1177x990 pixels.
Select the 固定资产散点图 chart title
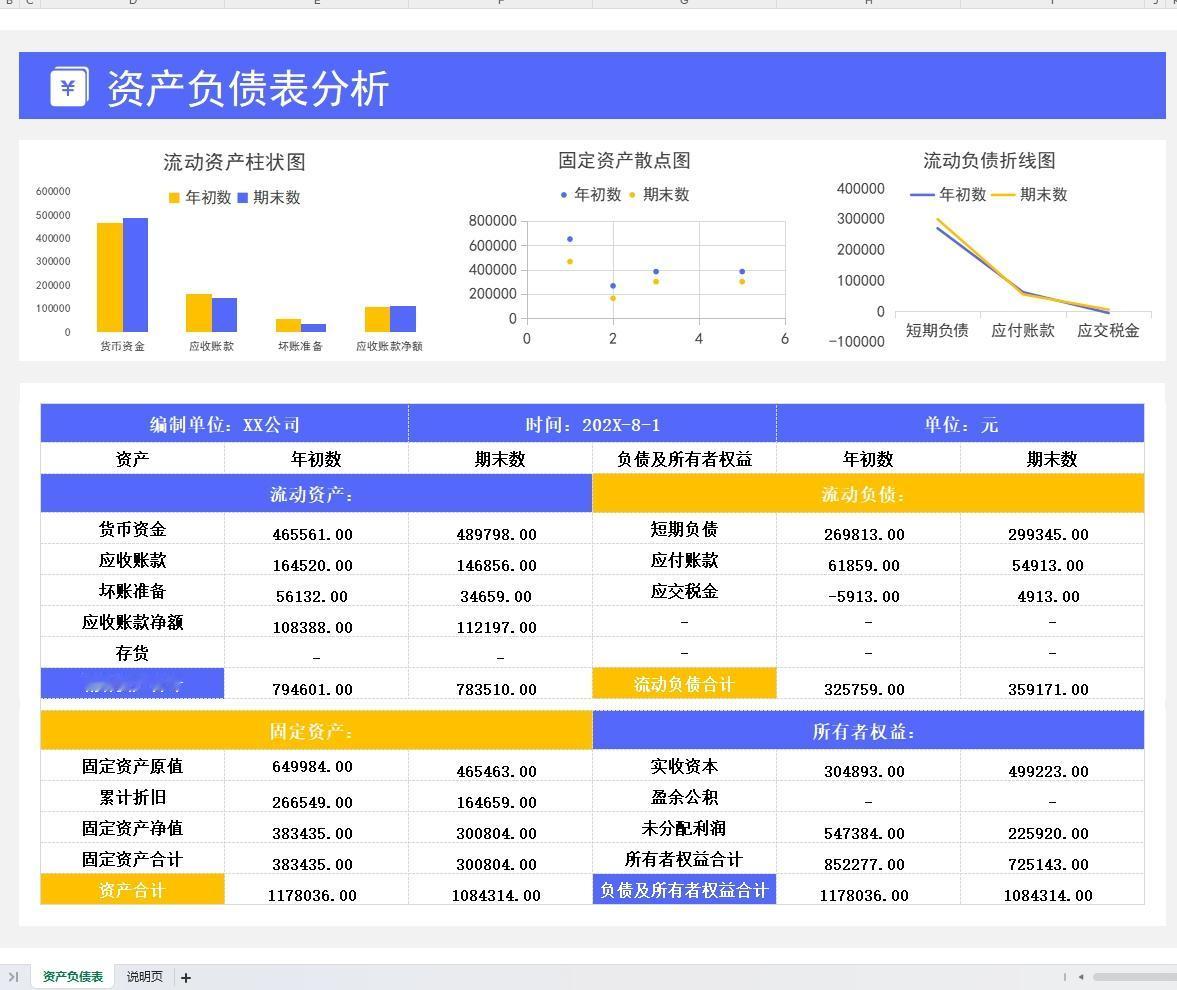[x=624, y=160]
